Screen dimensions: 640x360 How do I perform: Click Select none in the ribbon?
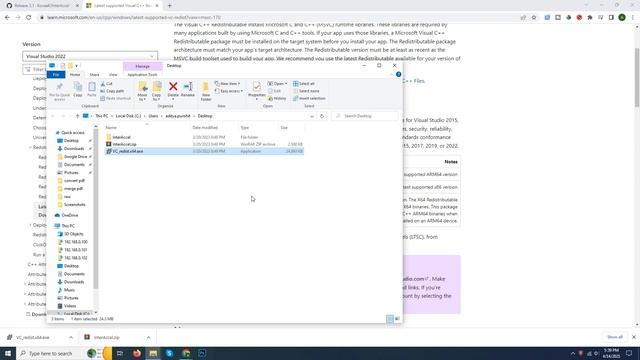(306, 91)
